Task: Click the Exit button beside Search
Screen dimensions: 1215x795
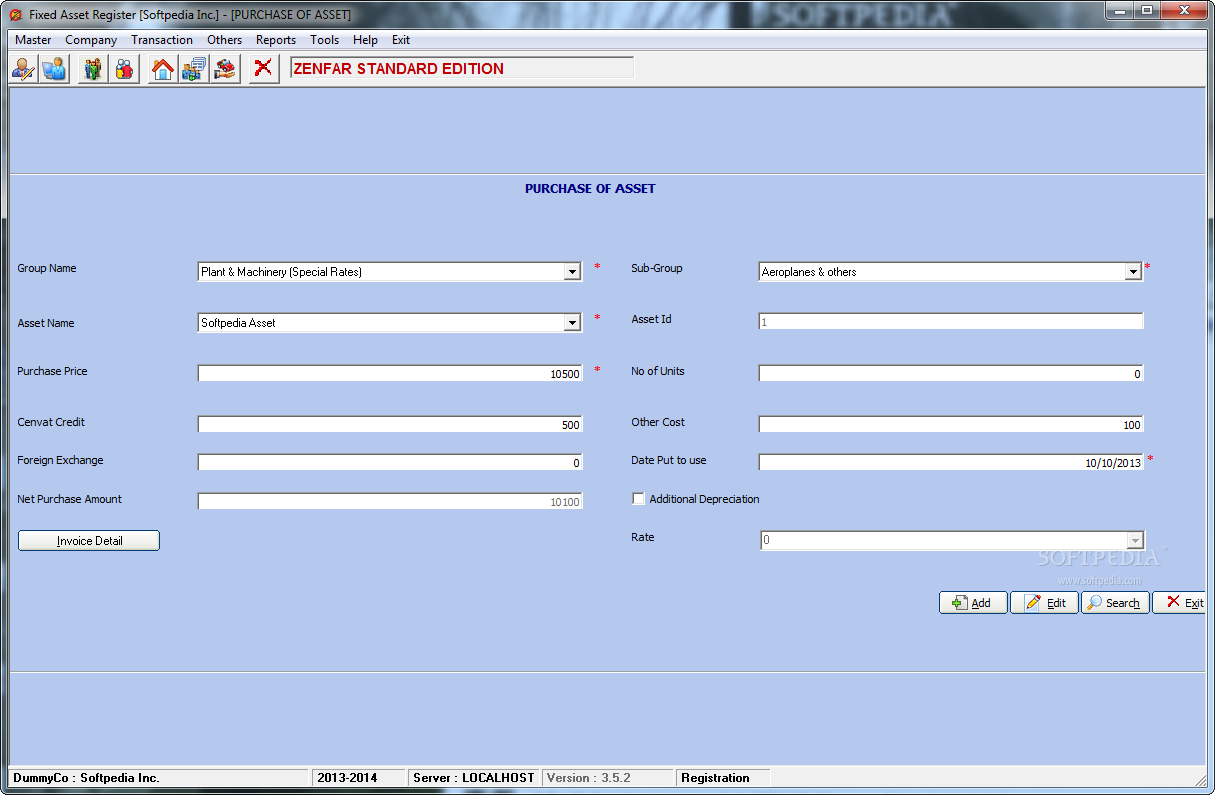Action: tap(1180, 603)
